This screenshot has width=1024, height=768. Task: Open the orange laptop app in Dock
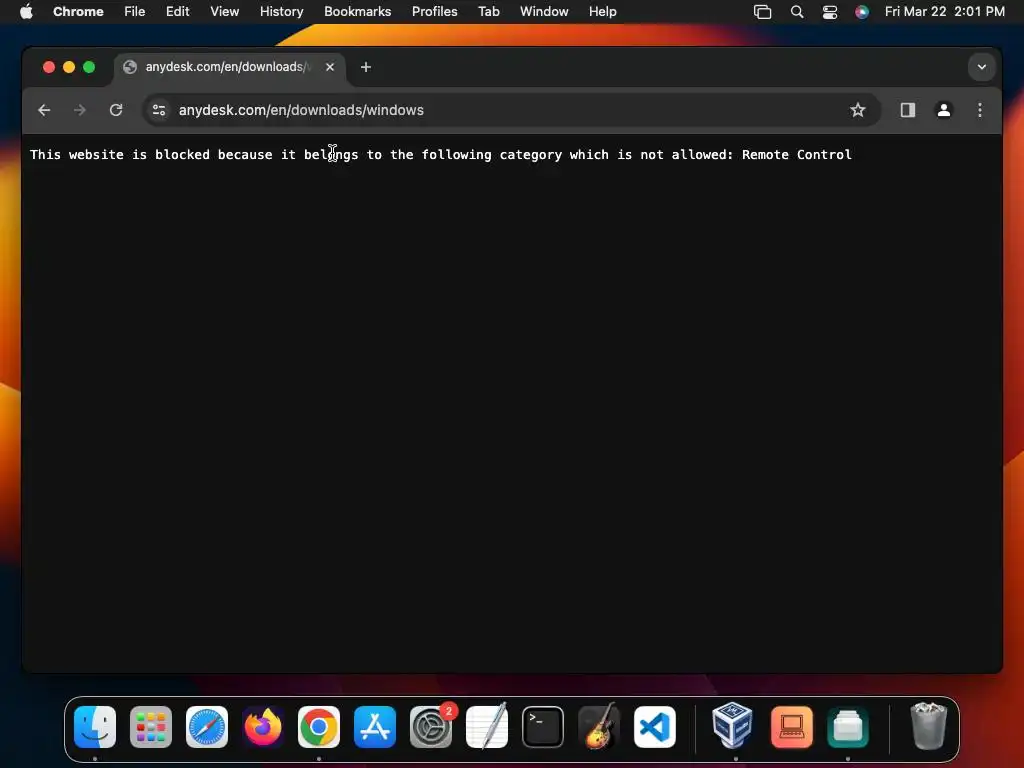click(x=792, y=727)
